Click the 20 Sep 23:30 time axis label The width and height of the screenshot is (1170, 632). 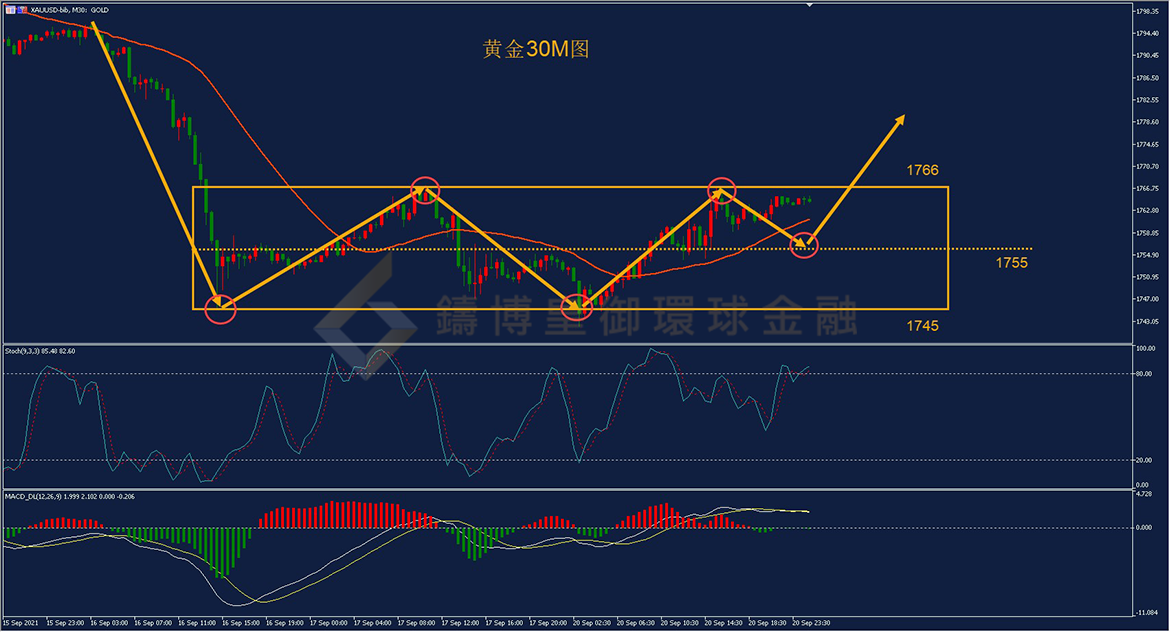(810, 622)
